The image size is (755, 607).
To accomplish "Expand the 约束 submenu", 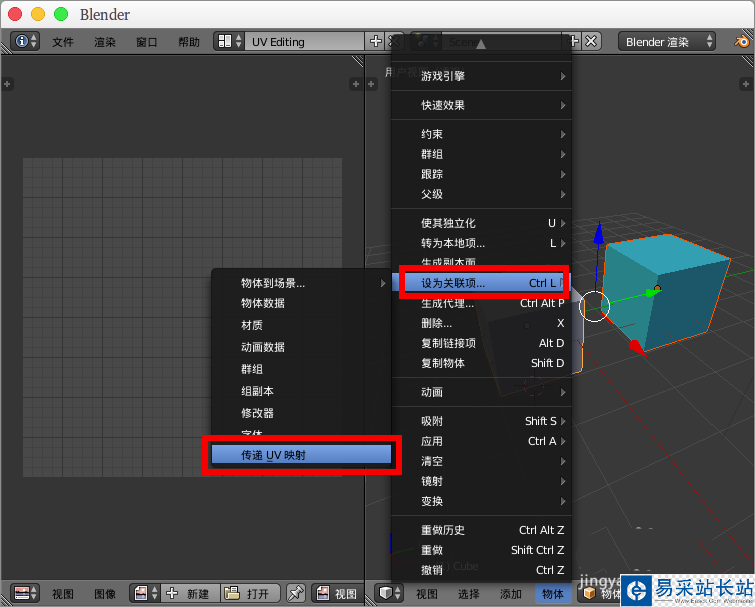I will click(x=482, y=134).
